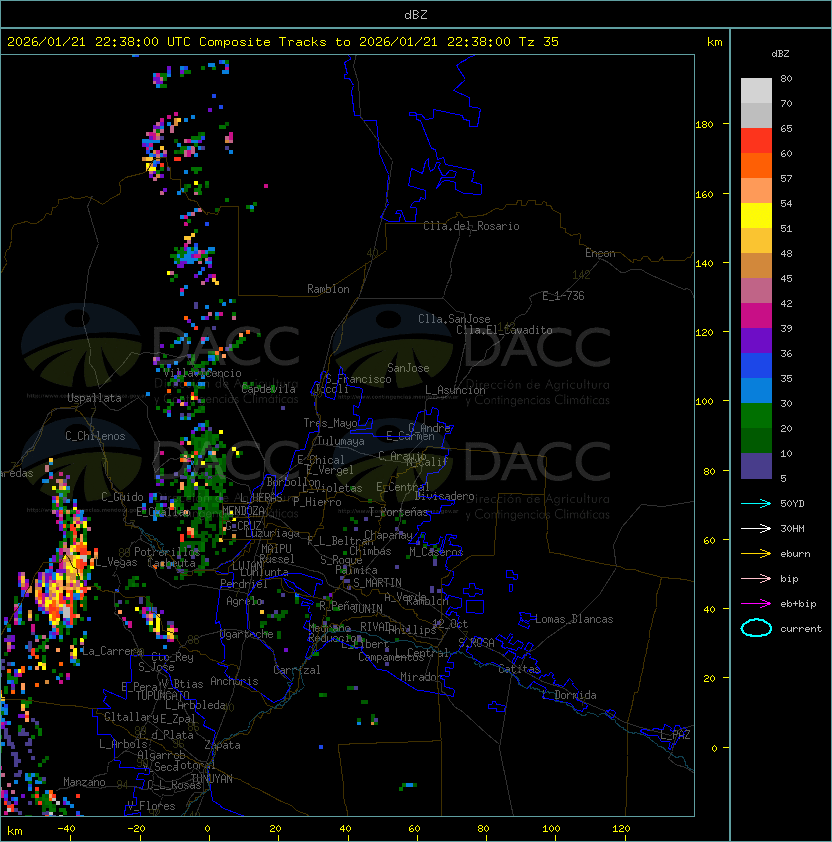This screenshot has height=842, width=832.
Task: Click the Encon label
Action: pyautogui.click(x=600, y=253)
